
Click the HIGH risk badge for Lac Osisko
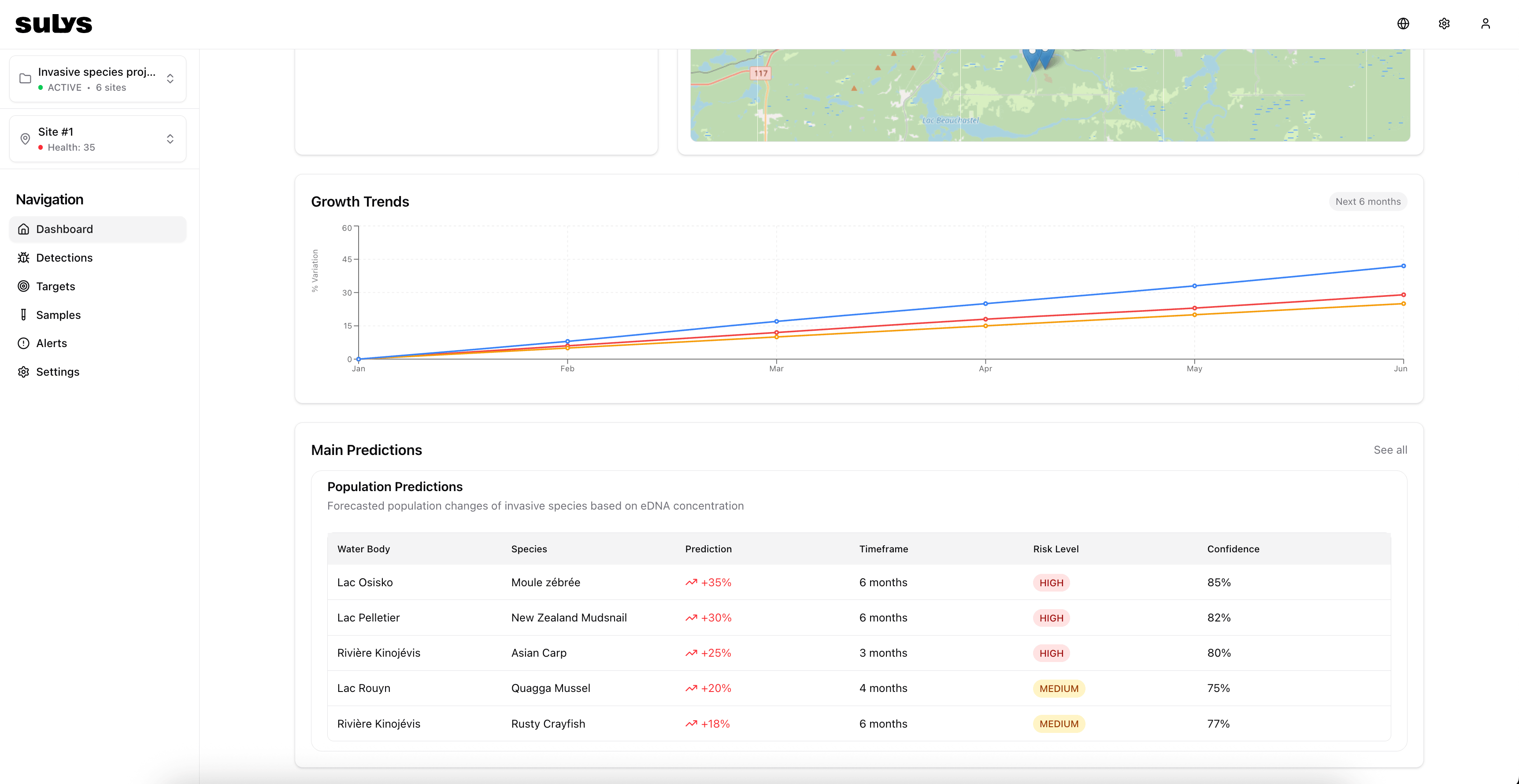click(x=1052, y=582)
